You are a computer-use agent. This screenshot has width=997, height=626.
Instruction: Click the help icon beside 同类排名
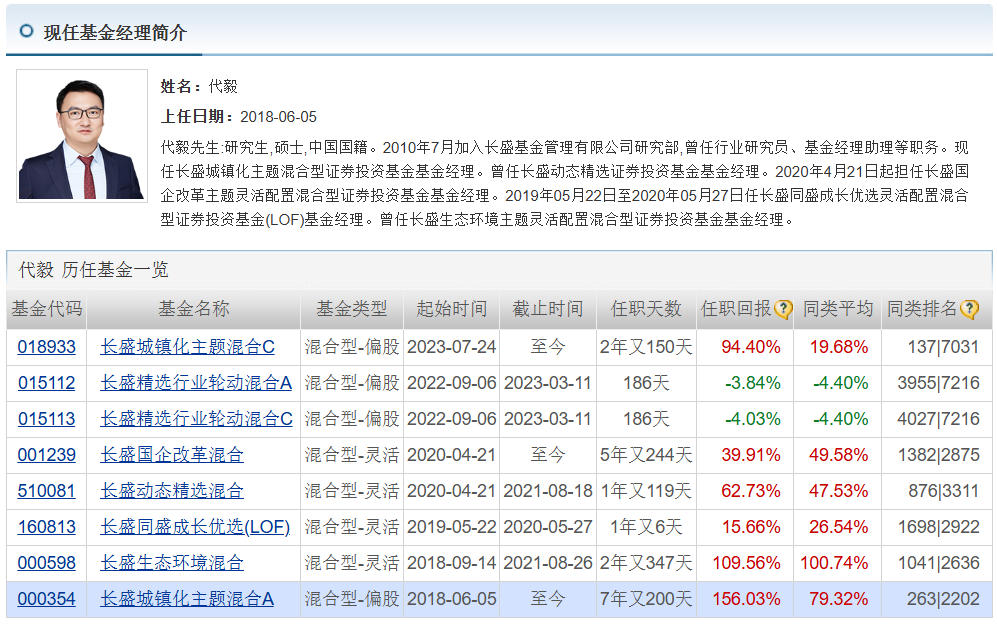[969, 310]
